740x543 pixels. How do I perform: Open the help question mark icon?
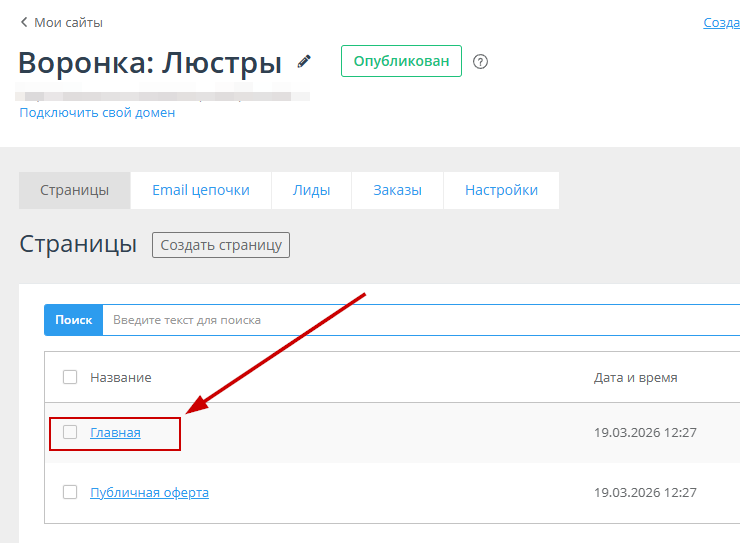pos(480,62)
